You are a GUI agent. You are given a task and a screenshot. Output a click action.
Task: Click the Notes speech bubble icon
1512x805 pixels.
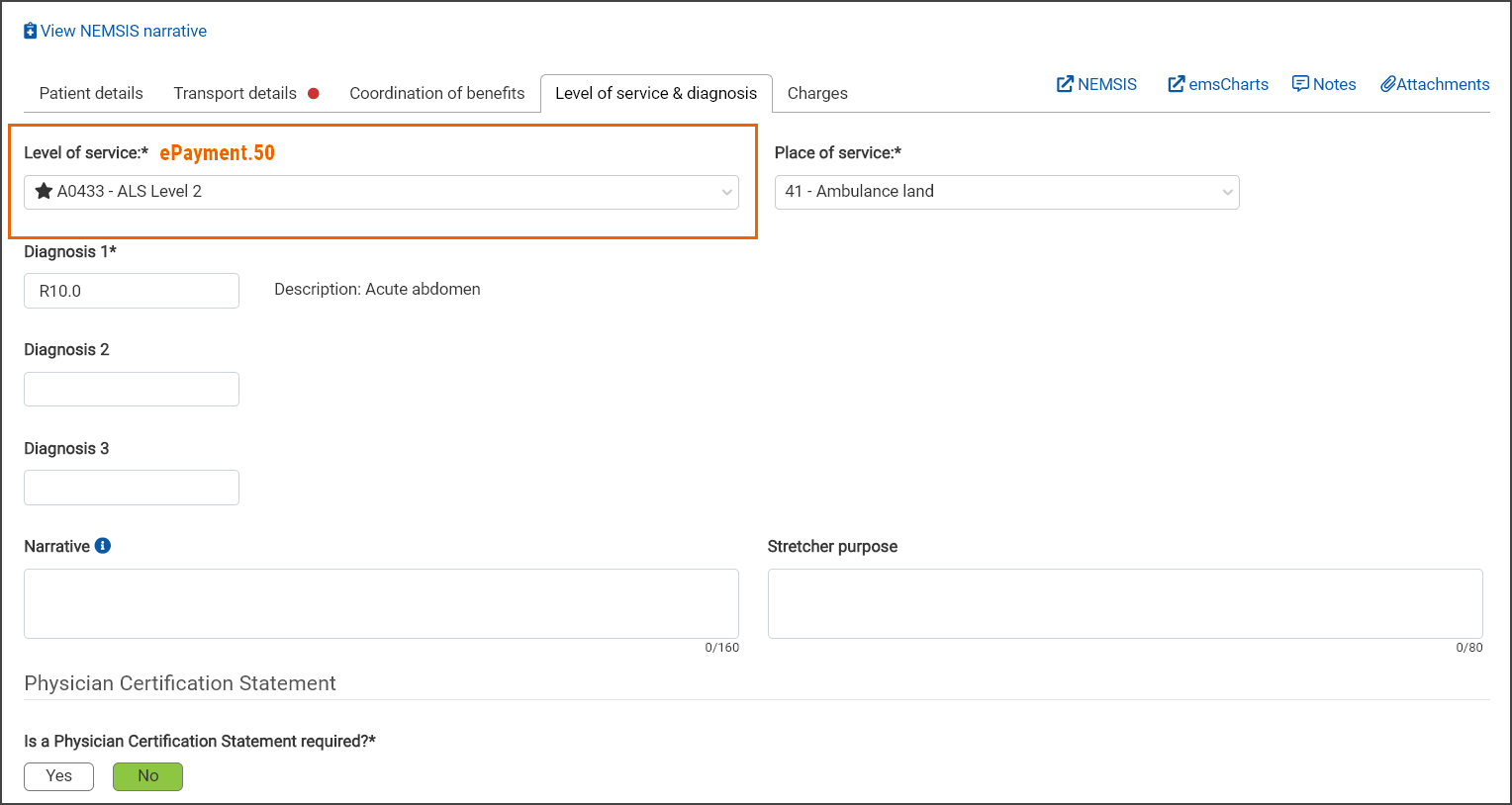1300,84
